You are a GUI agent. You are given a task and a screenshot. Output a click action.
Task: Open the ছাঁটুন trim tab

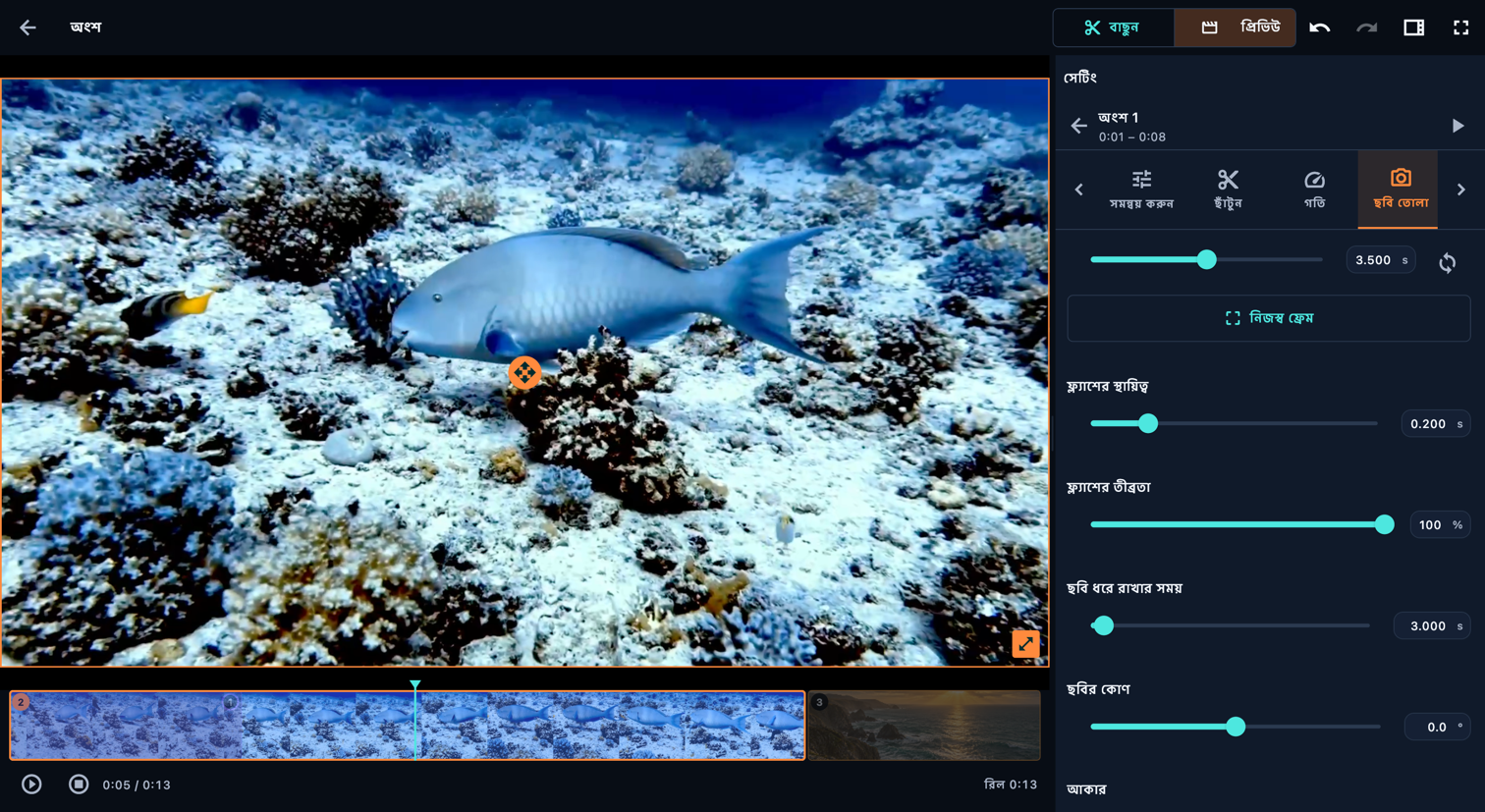point(1228,189)
